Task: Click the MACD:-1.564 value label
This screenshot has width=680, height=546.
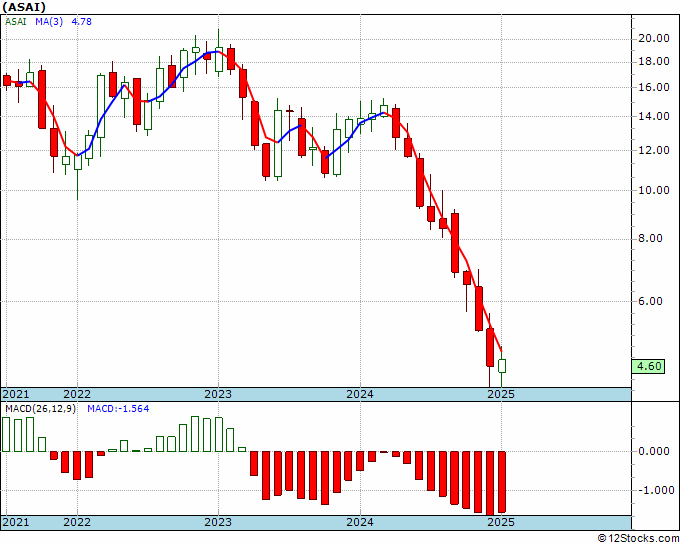Action: point(118,409)
